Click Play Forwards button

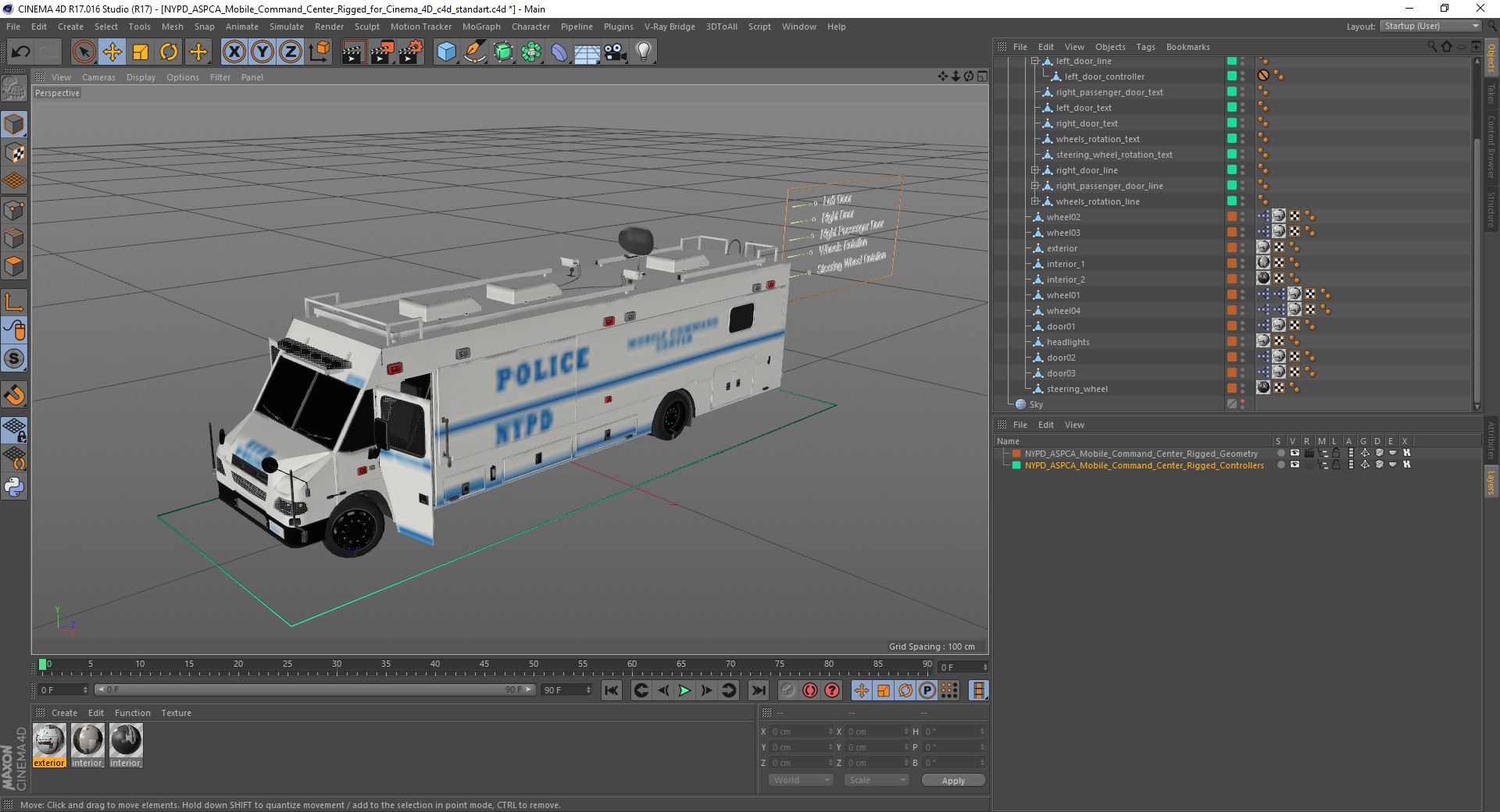tap(684, 690)
